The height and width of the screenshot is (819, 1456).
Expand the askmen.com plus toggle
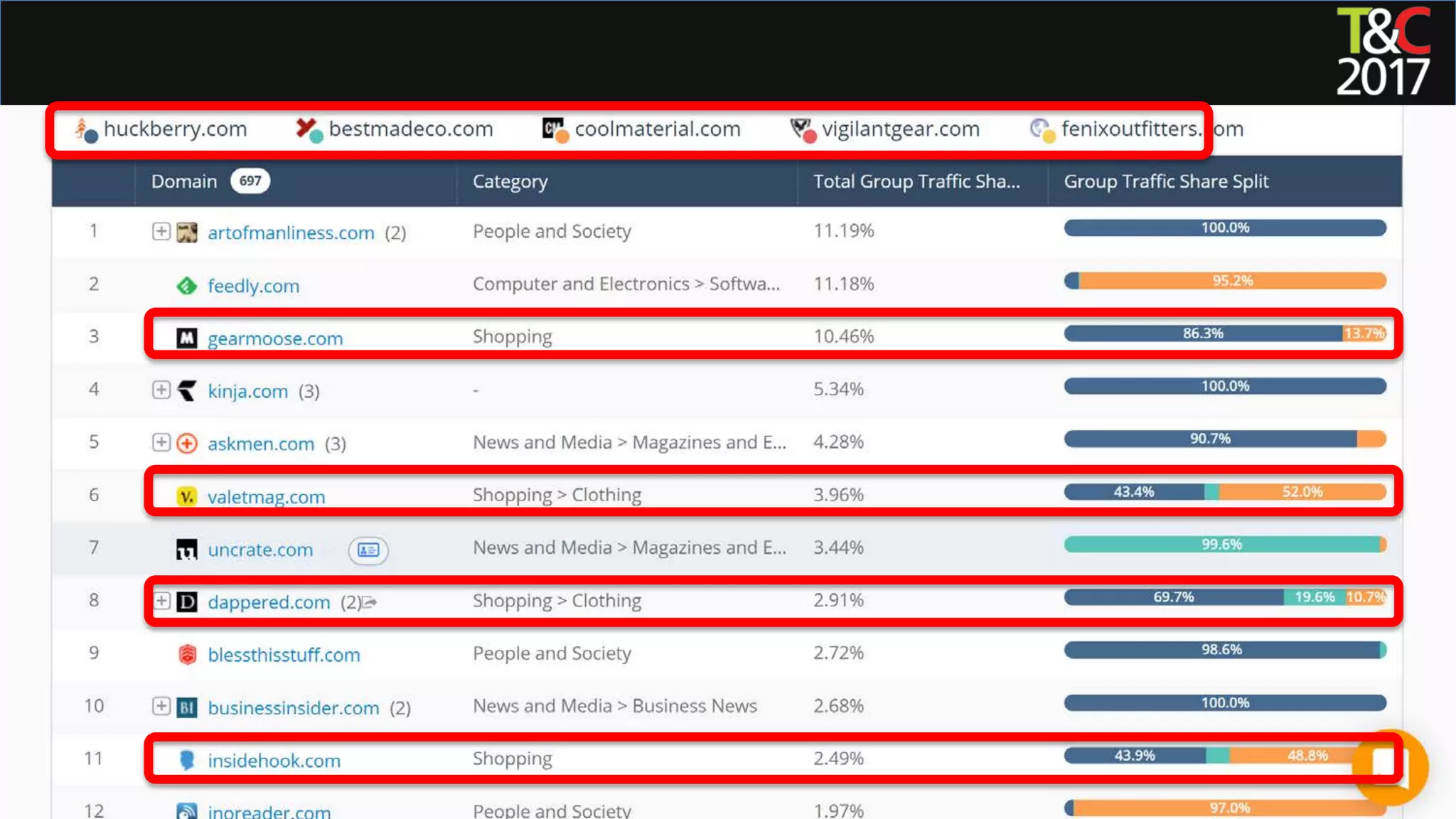coord(161,442)
